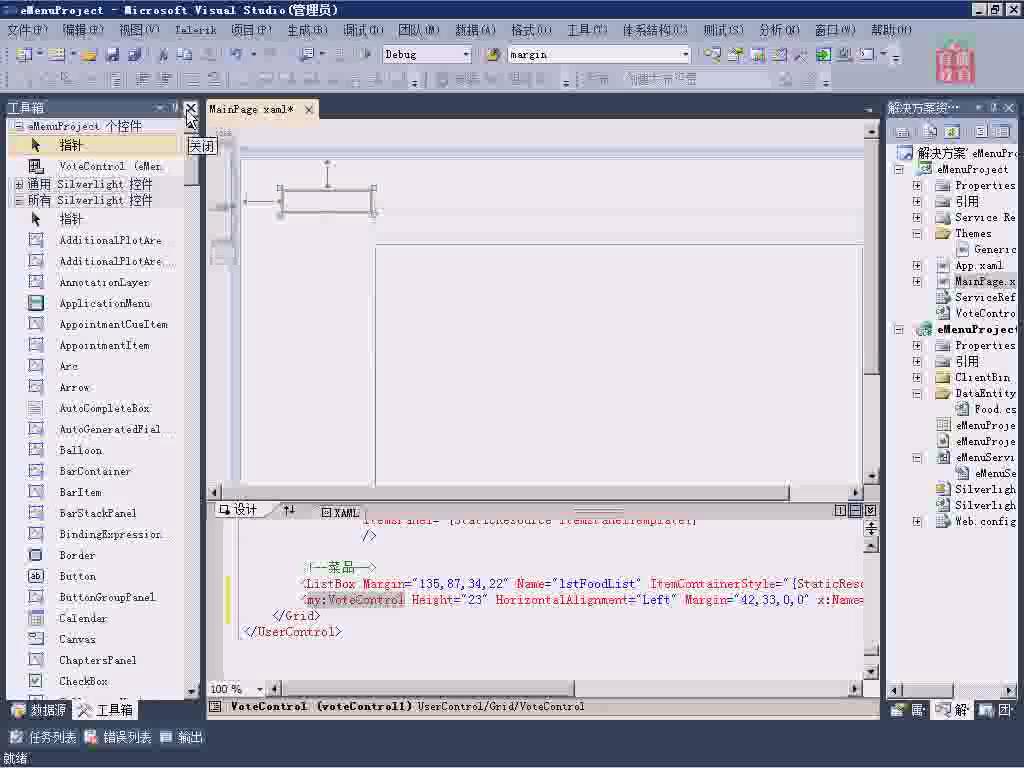Open the 错误列表 panel

pos(118,737)
